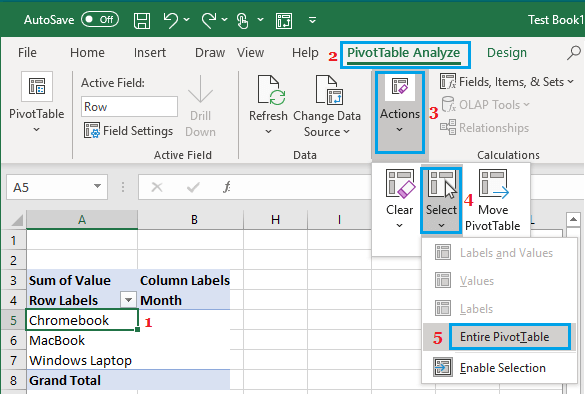Viewport: 585px width, 394px height.
Task: Switch to the Design tab
Action: click(507, 53)
